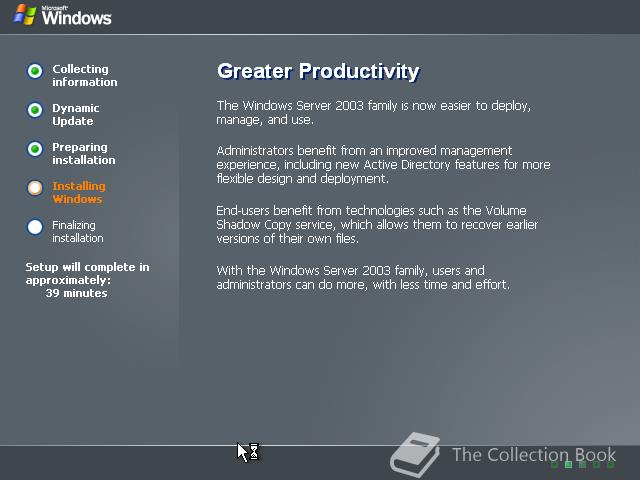Viewport: 640px width, 480px height.
Task: Click the green Dynamic Update step indicator
Action: (35, 110)
